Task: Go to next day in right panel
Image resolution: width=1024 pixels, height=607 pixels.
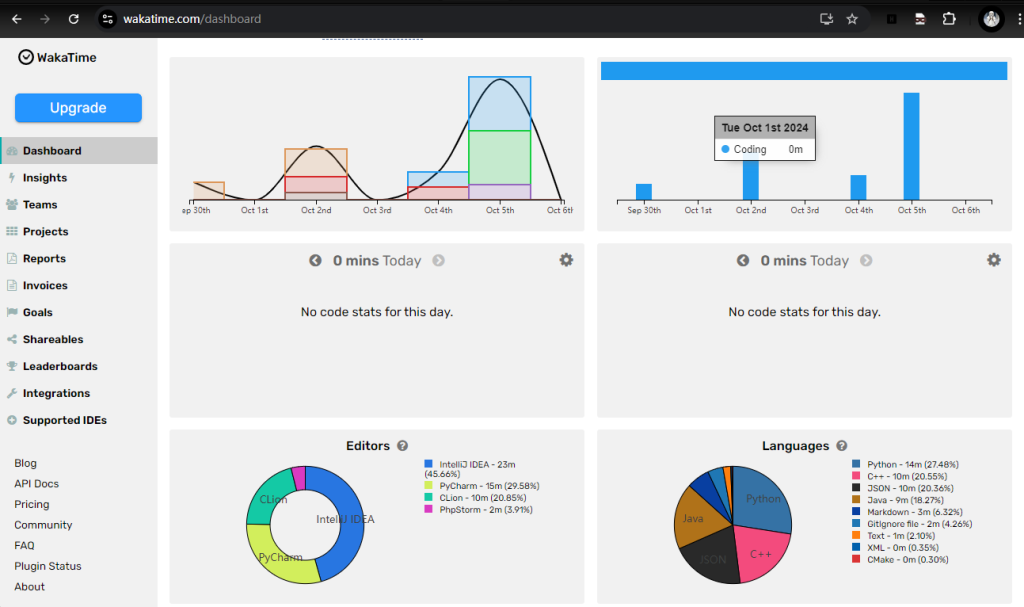Action: pos(866,261)
